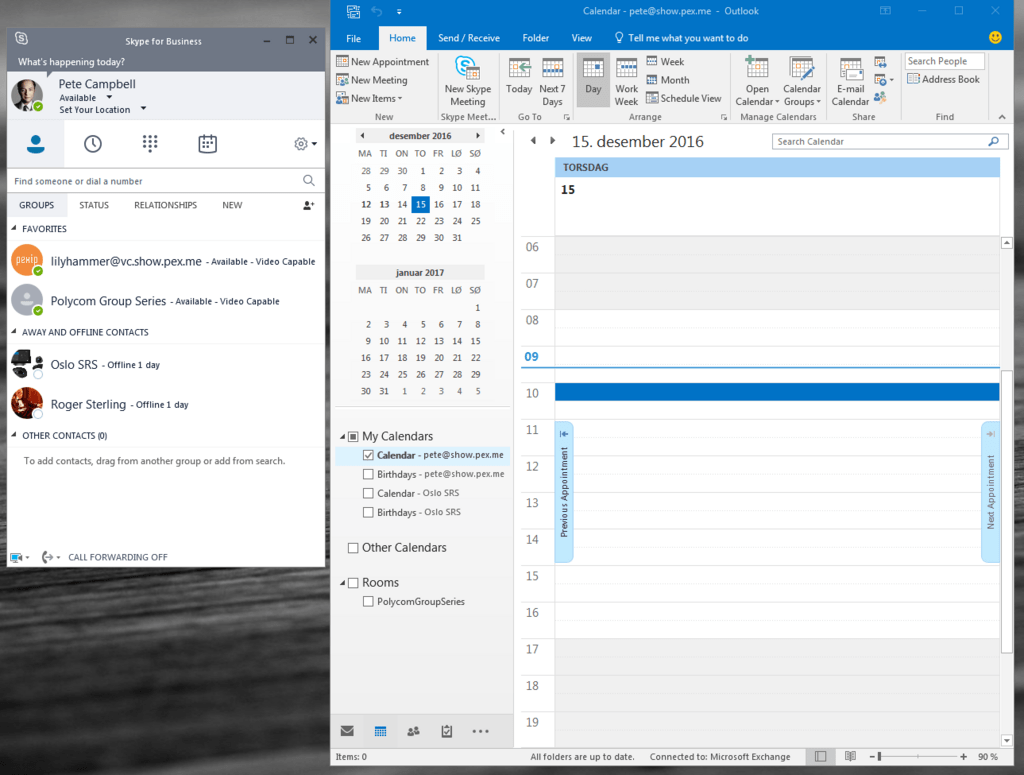The height and width of the screenshot is (775, 1024).
Task: Switch to Mail in Outlook navigation bar
Action: tap(347, 731)
